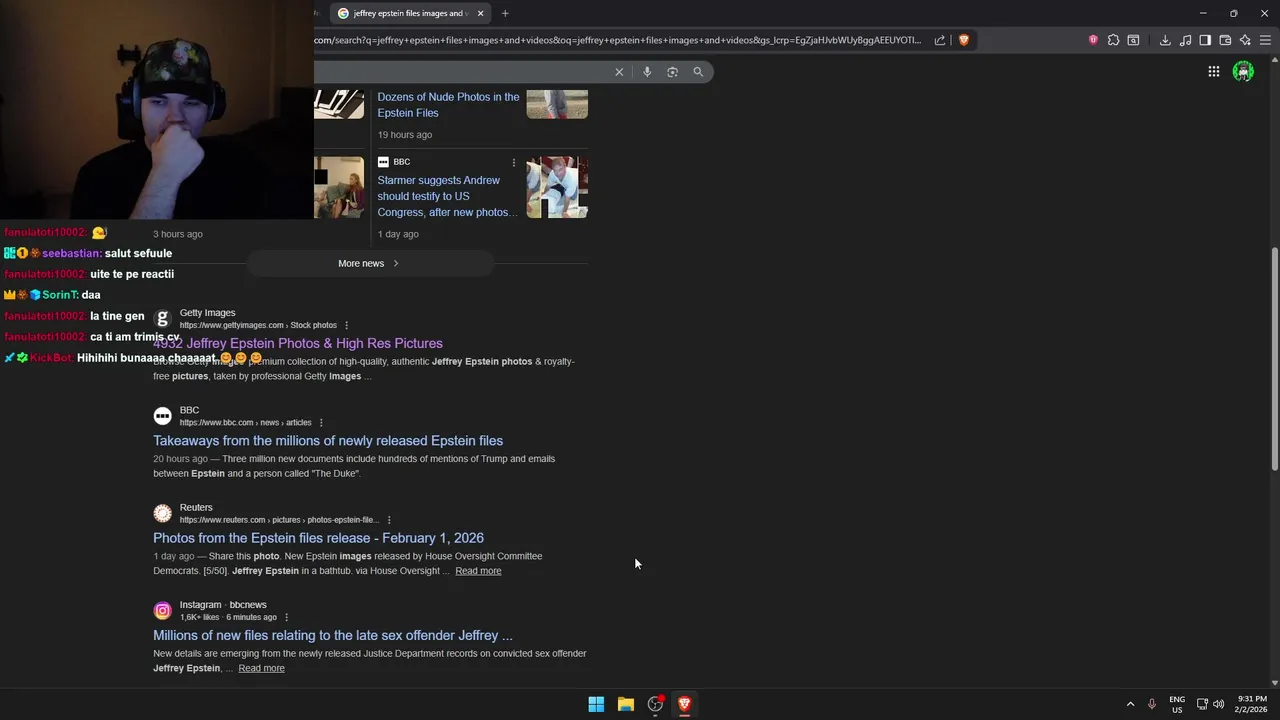Click the share page icon in address bar
Image resolution: width=1280 pixels, height=720 pixels.
[940, 40]
